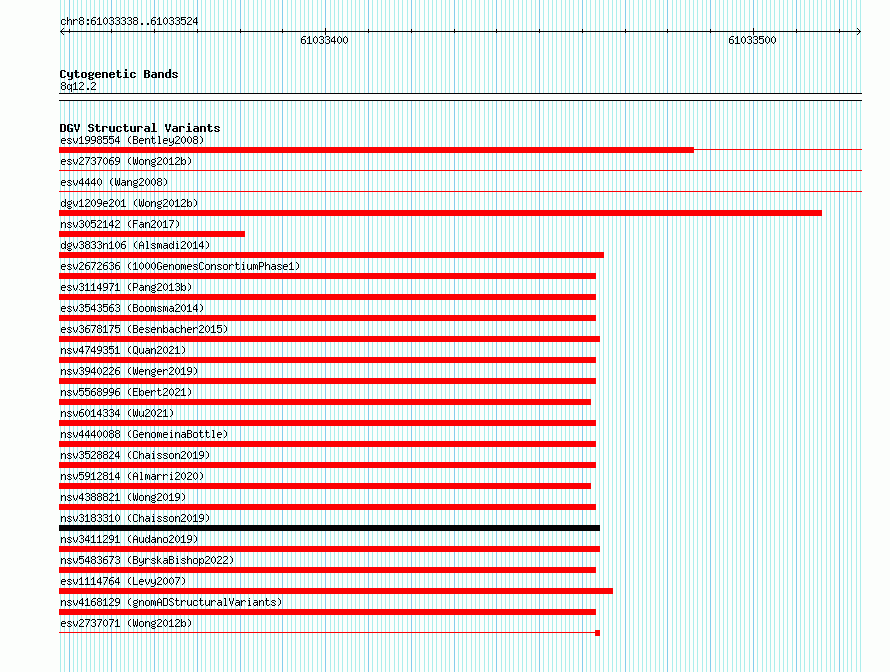Click the small red block of esv2737071
Viewport: 890px width, 672px height.
(x=597, y=633)
